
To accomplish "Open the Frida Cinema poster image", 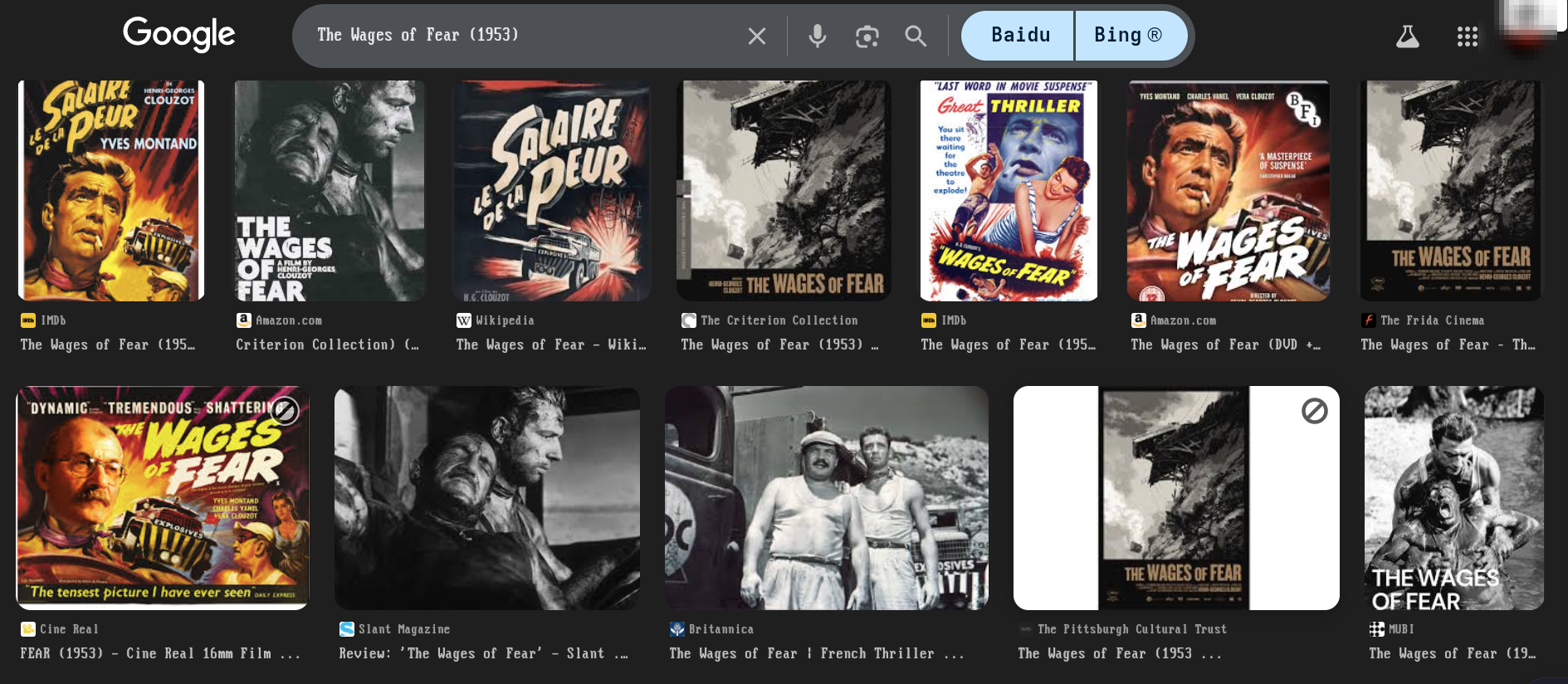I will click(x=1451, y=190).
